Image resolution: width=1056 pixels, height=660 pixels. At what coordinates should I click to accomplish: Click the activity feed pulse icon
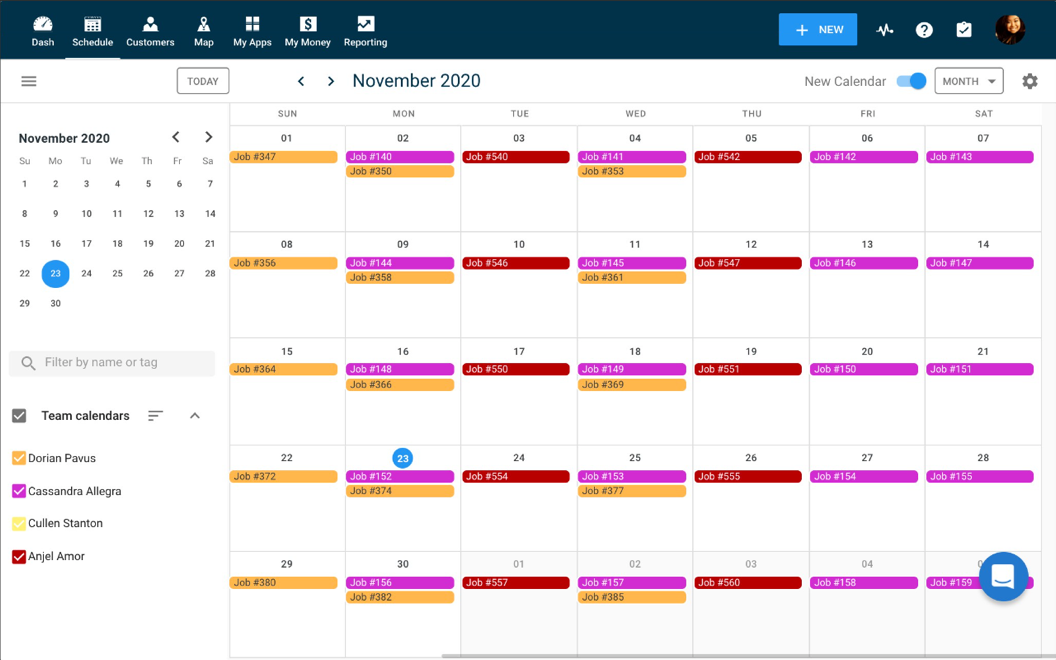coord(884,30)
